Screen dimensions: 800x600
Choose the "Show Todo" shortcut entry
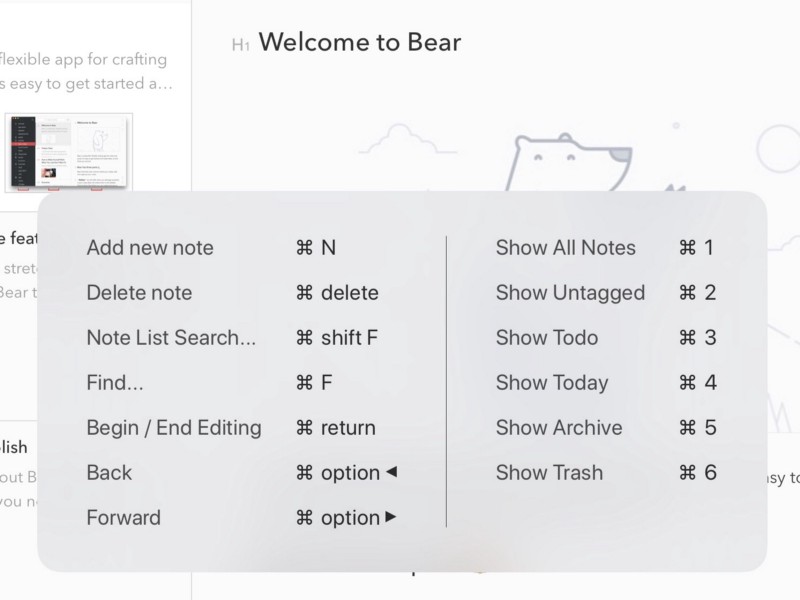547,338
